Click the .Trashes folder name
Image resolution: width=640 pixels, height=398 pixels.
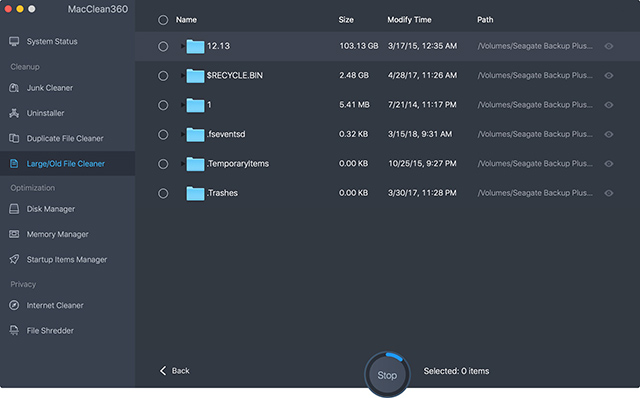(x=222, y=193)
